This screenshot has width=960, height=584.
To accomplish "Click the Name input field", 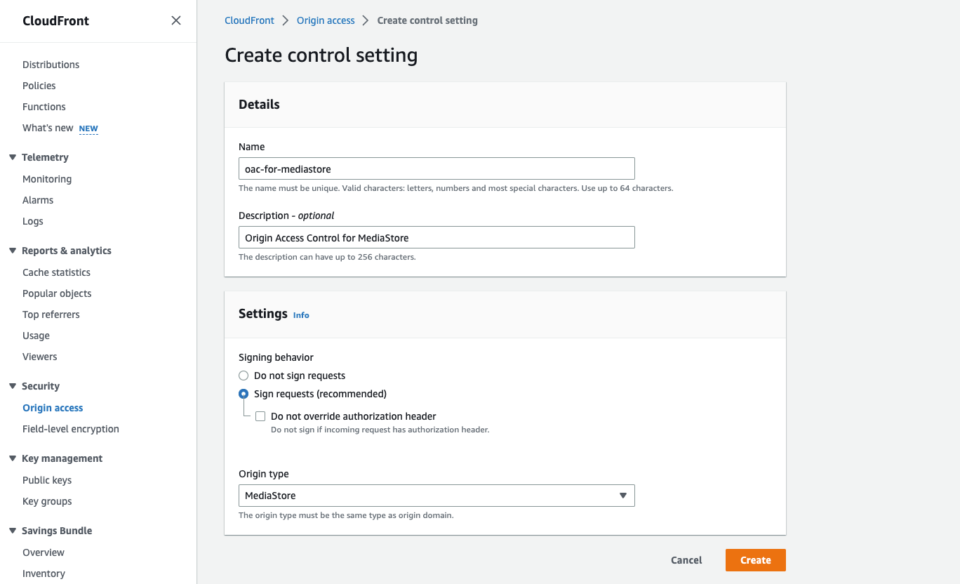I will tap(435, 168).
